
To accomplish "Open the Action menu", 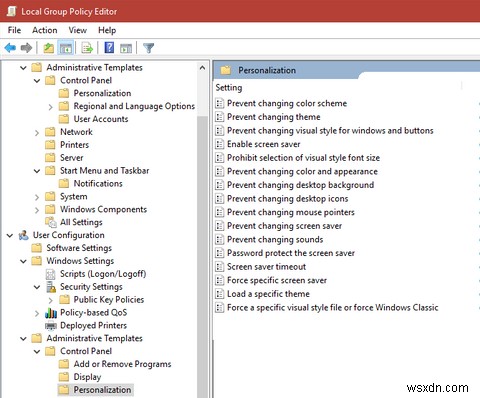I will [45, 30].
